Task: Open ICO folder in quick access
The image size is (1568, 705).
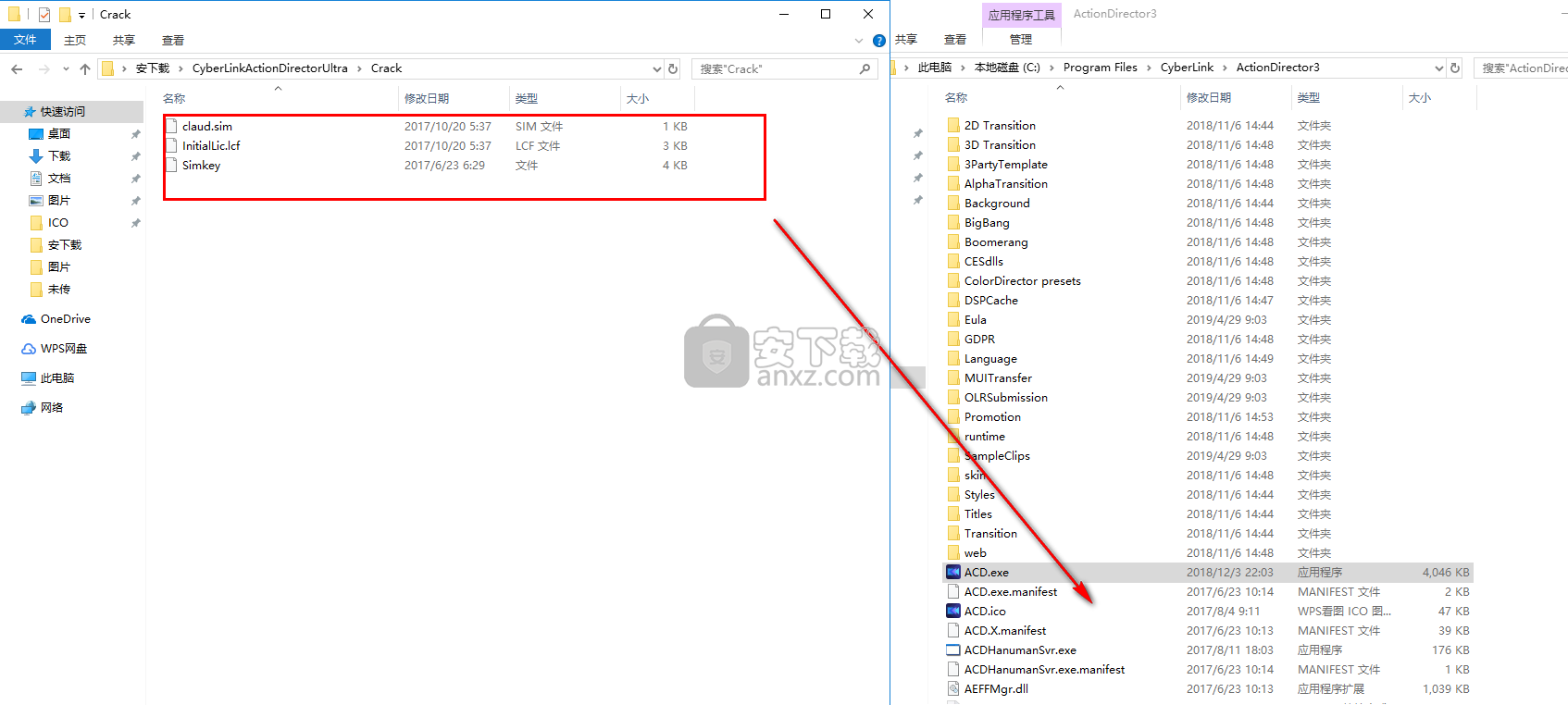Action: [x=58, y=223]
